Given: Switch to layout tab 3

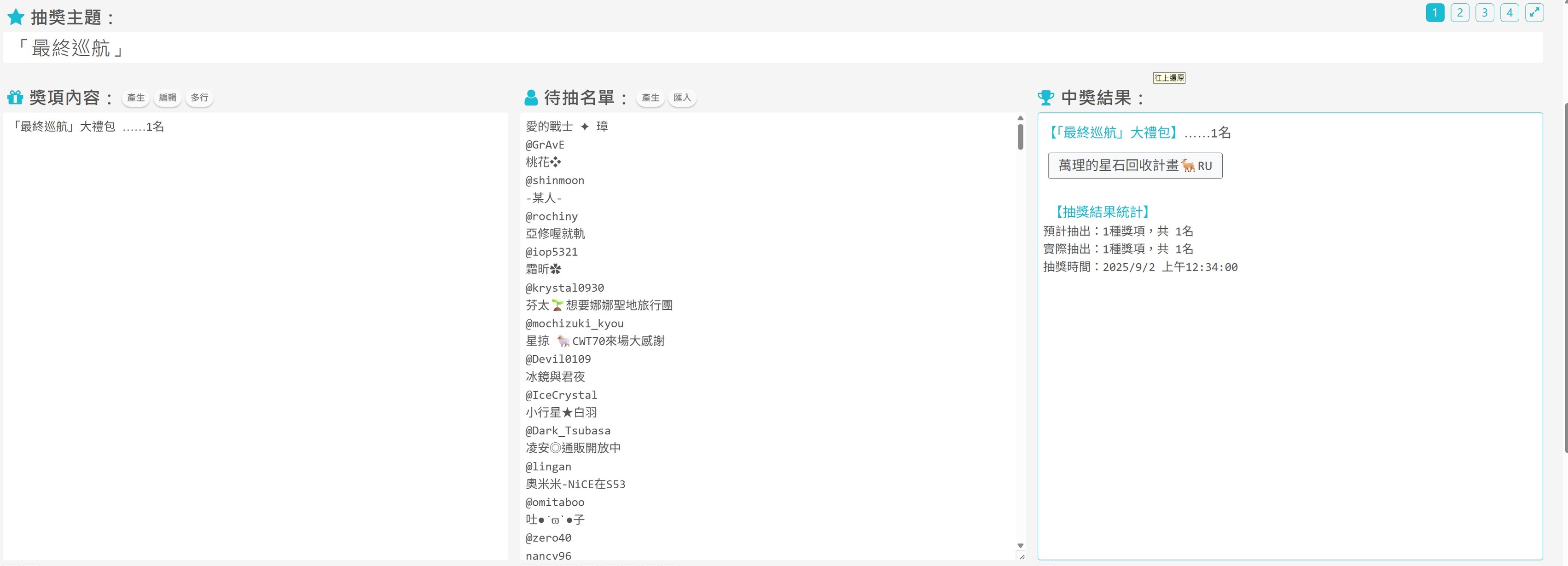Looking at the screenshot, I should (1485, 12).
